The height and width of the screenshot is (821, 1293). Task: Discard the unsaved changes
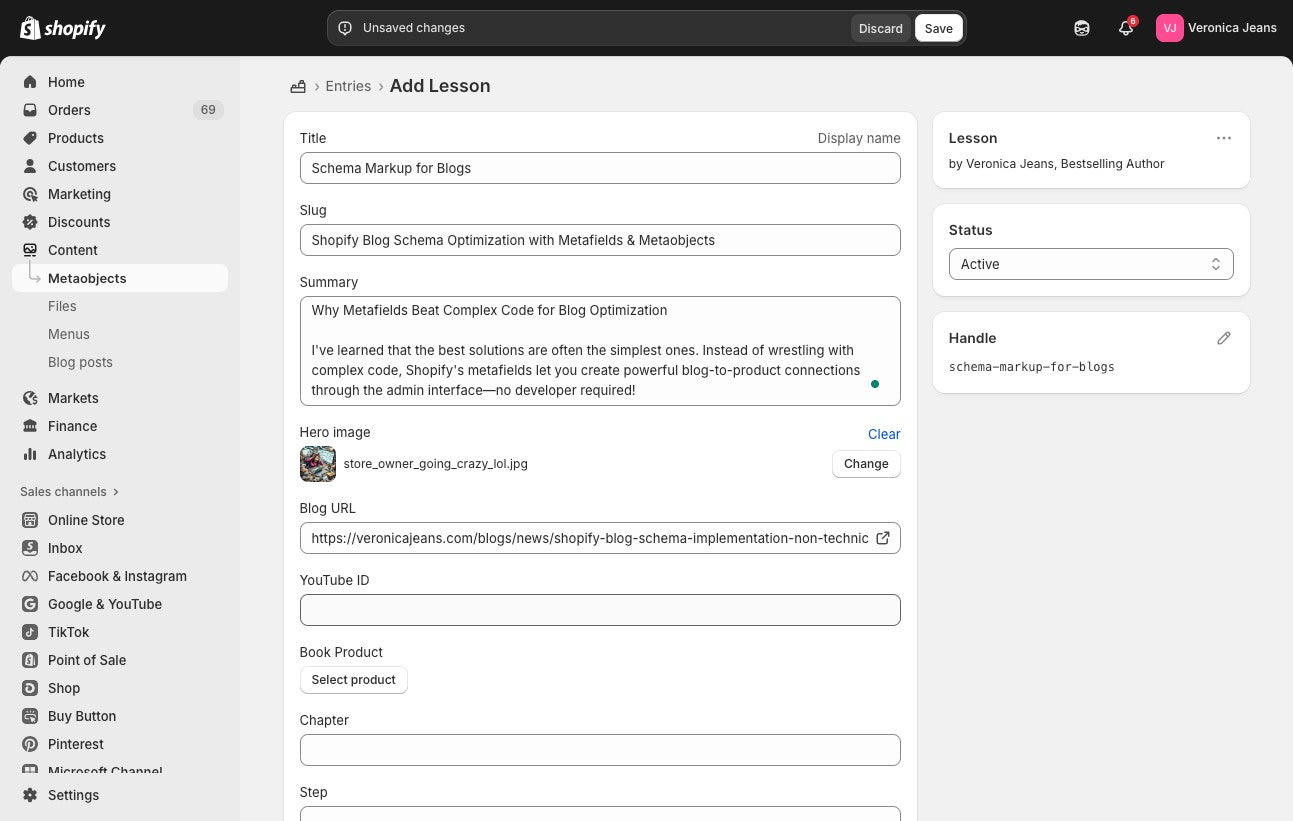[x=881, y=28]
